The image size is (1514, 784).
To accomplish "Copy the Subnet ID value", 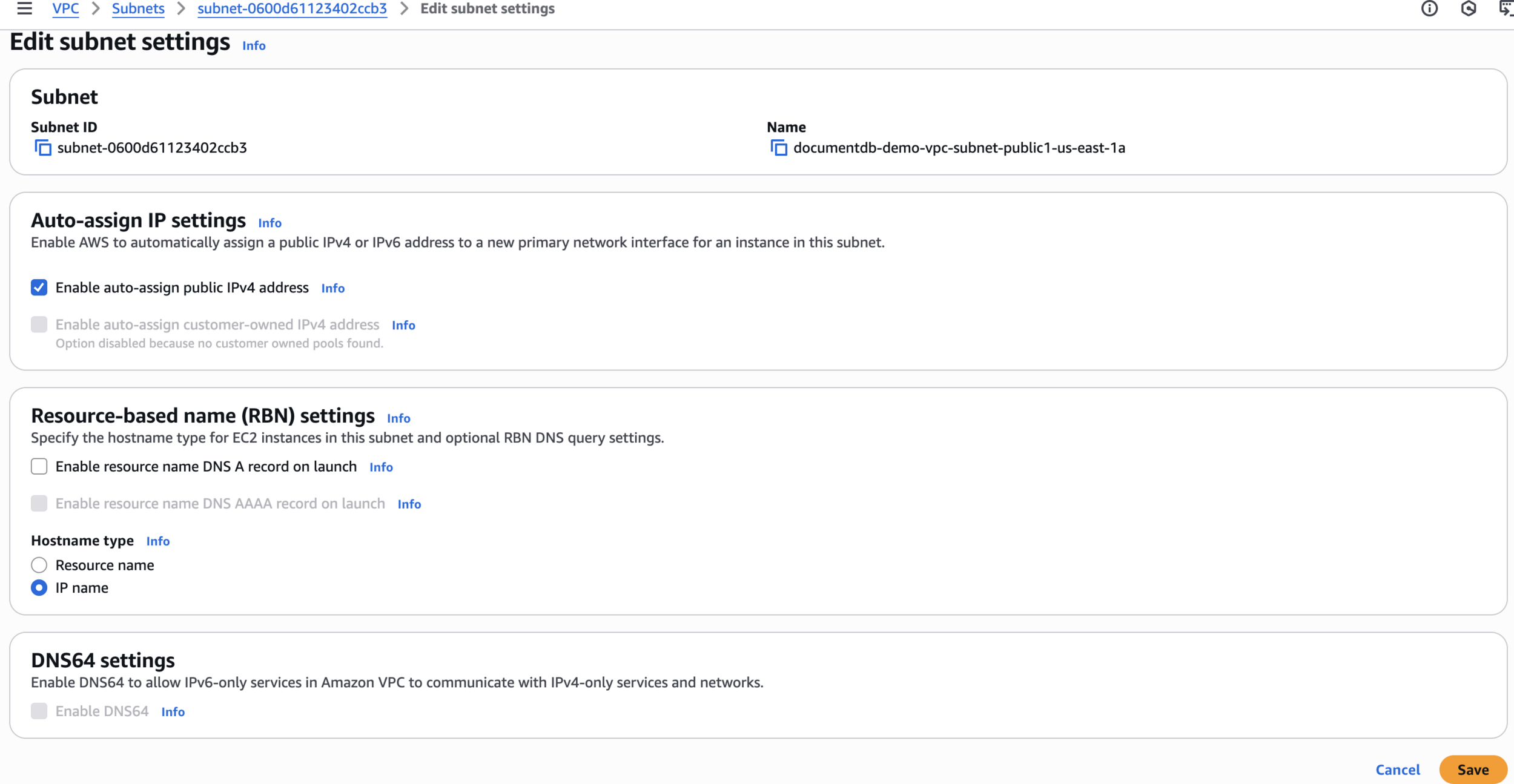I will tap(43, 148).
